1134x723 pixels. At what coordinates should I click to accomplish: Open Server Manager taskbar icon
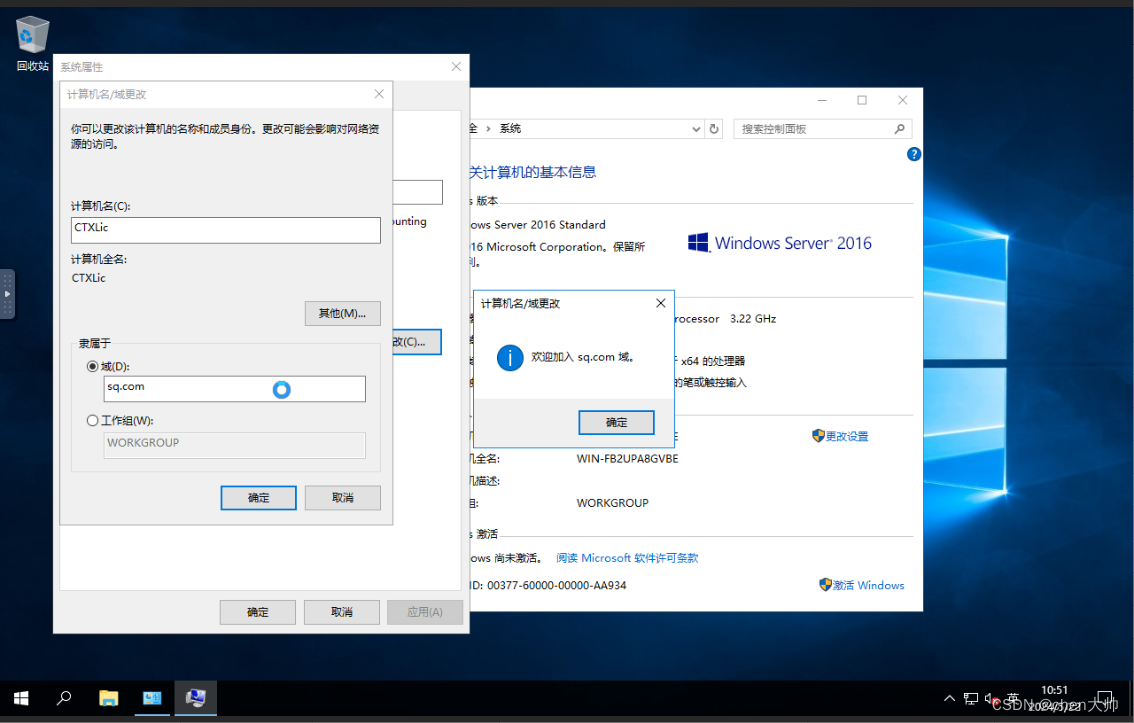[152, 698]
